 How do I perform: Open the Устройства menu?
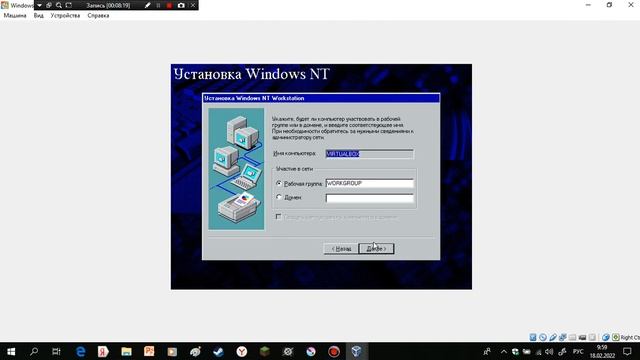click(65, 16)
